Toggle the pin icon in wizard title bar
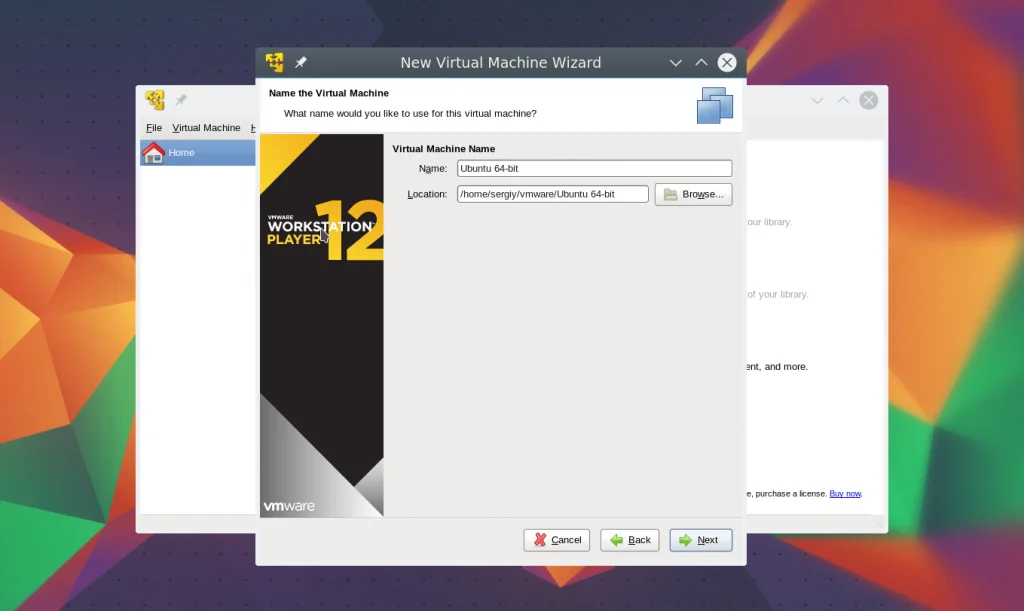Image resolution: width=1024 pixels, height=611 pixels. coord(300,63)
